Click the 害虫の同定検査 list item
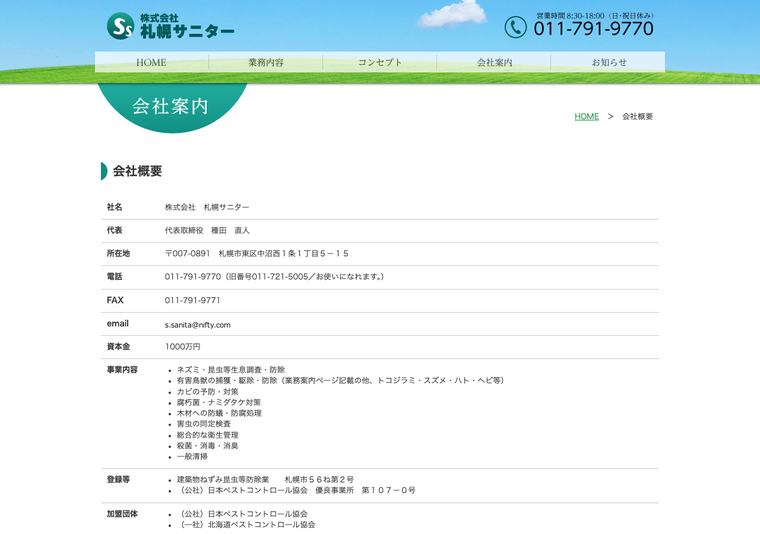Image resolution: width=760 pixels, height=534 pixels. (x=204, y=424)
